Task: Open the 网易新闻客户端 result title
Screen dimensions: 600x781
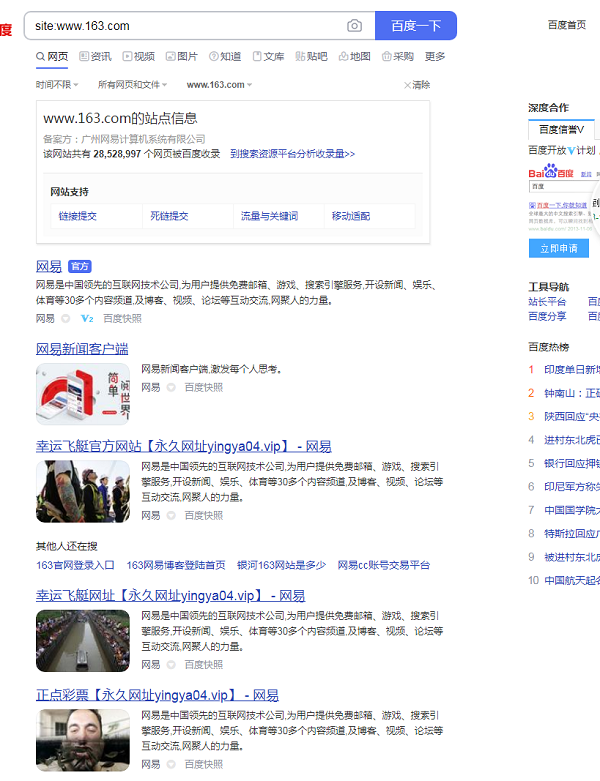Action: [x=82, y=349]
